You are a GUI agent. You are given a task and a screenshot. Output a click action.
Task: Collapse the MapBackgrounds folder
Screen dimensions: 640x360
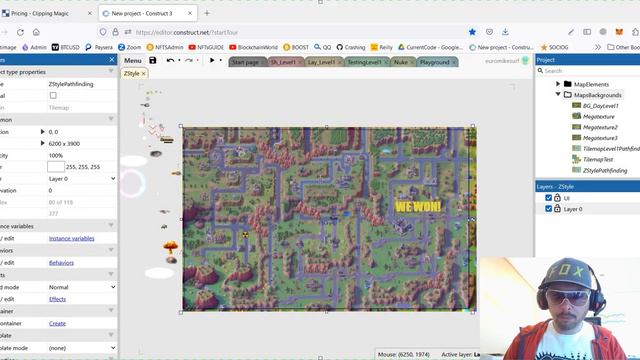click(x=558, y=94)
